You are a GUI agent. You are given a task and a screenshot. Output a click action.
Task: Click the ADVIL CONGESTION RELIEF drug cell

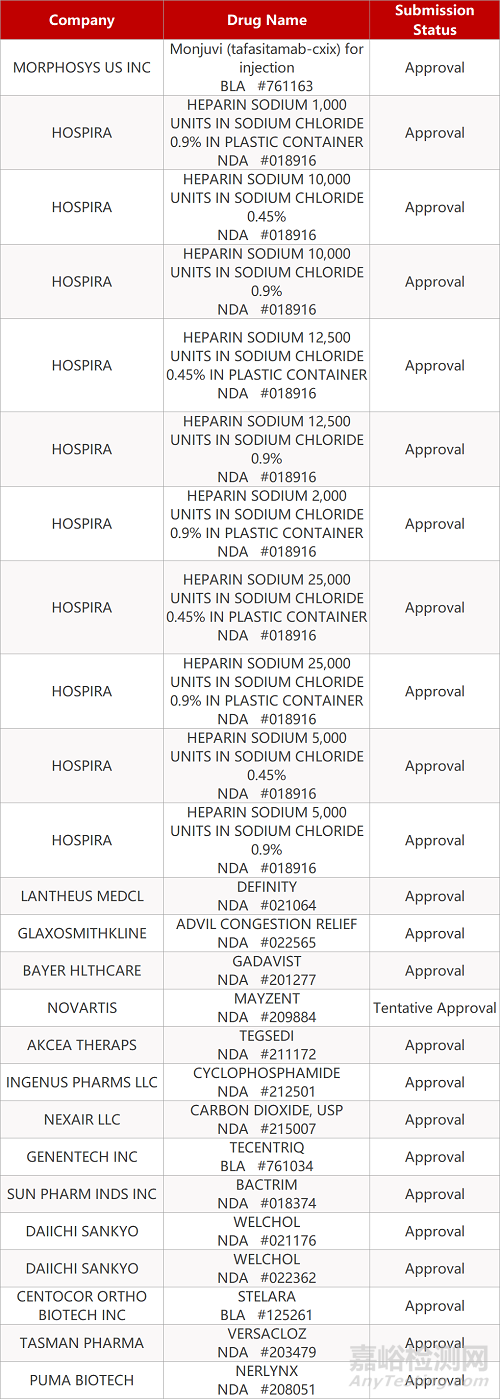pos(267,933)
